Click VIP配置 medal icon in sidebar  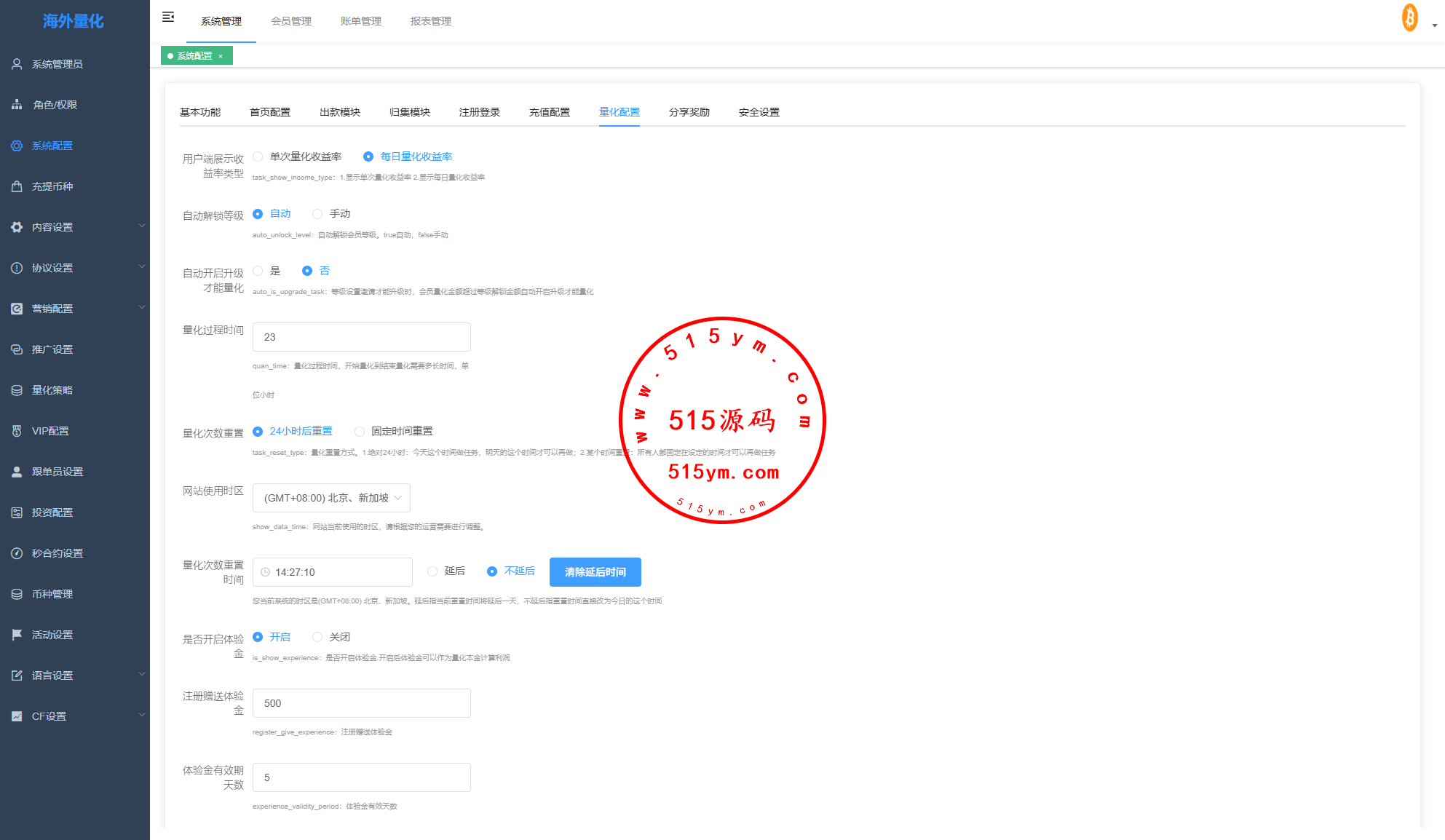pyautogui.click(x=17, y=431)
